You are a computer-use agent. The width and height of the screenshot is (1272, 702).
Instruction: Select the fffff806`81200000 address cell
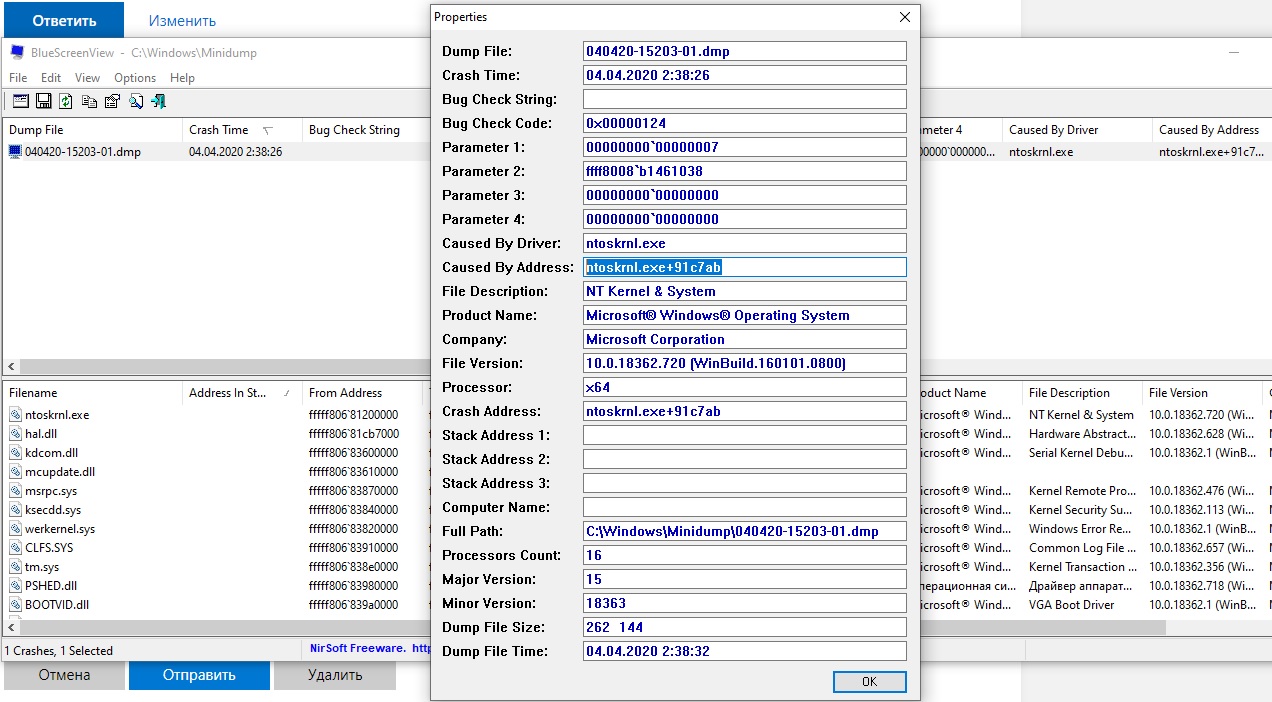coord(353,415)
